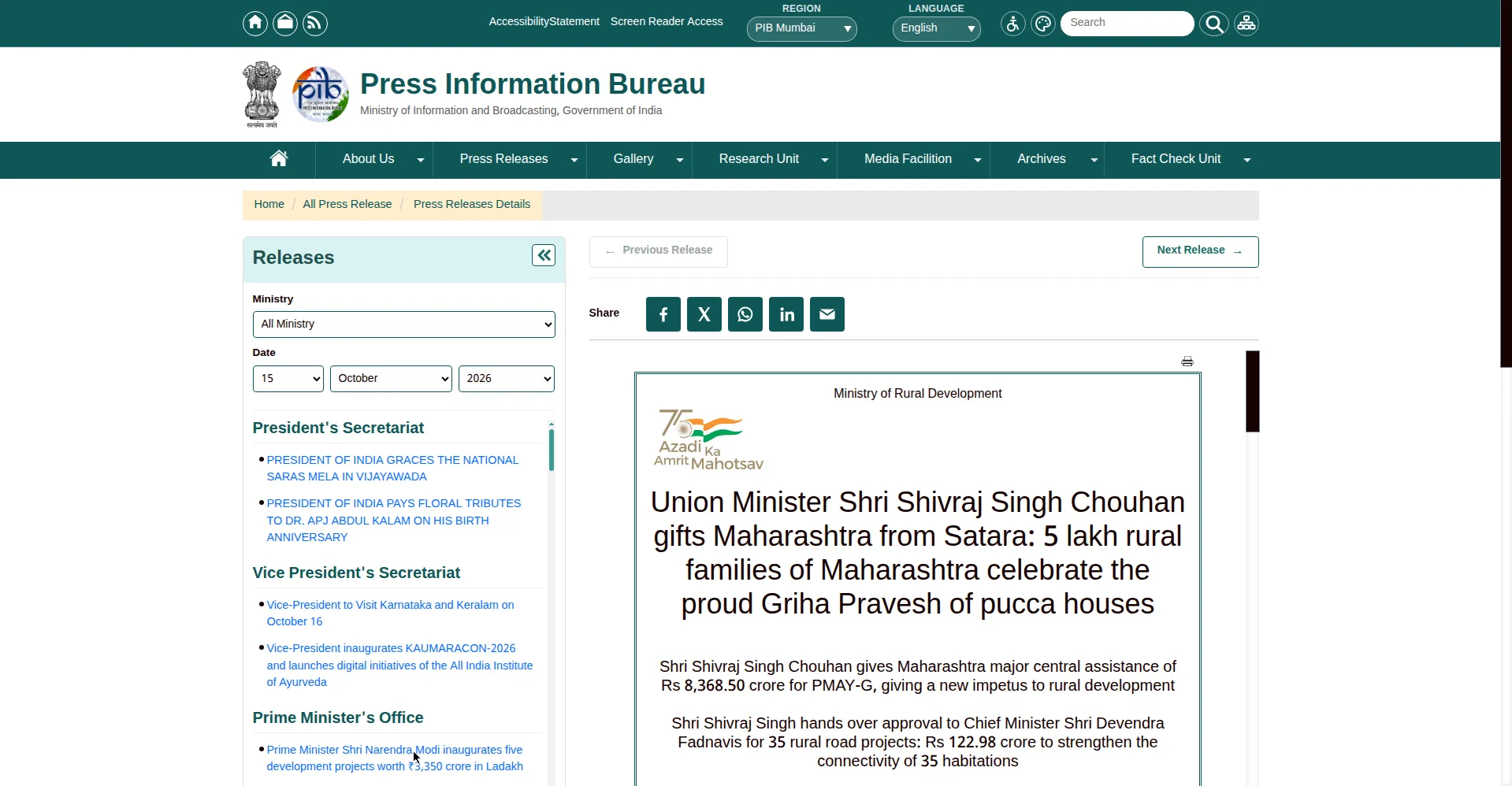Open Vice-President to Visit Karnataka and Keralam link
The image size is (1512, 786).
point(390,614)
